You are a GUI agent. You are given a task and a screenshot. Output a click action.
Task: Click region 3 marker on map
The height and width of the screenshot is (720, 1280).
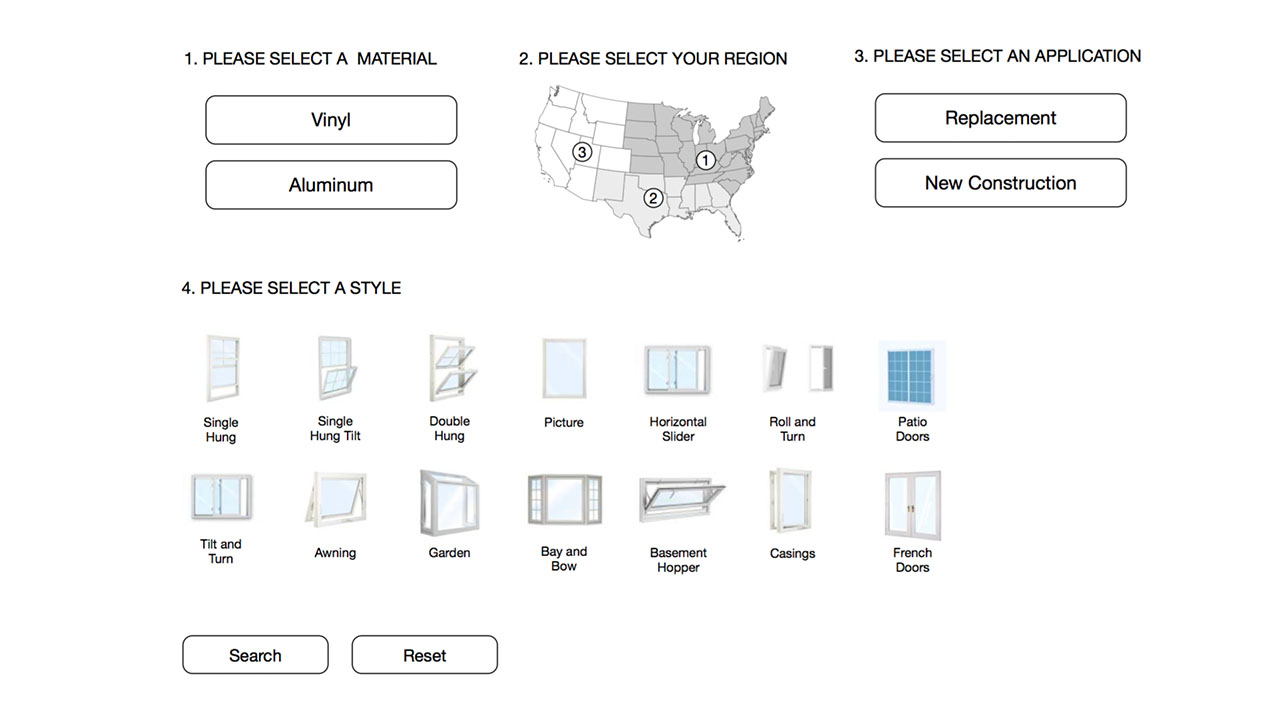pos(582,152)
